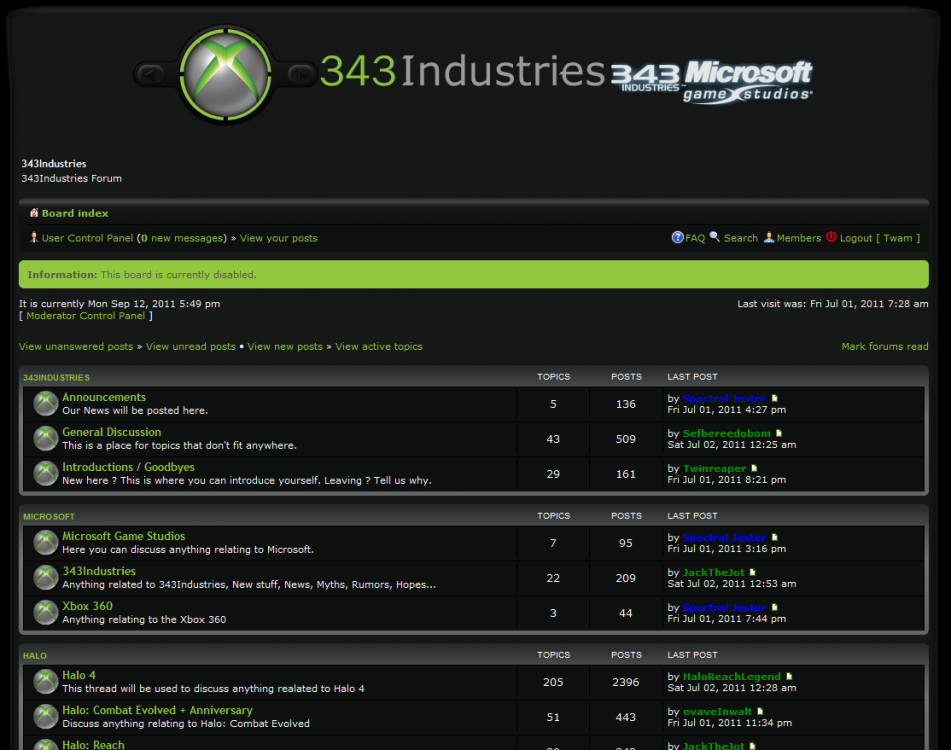Select View active topics
Viewport: 951px width, 750px height.
[379, 347]
